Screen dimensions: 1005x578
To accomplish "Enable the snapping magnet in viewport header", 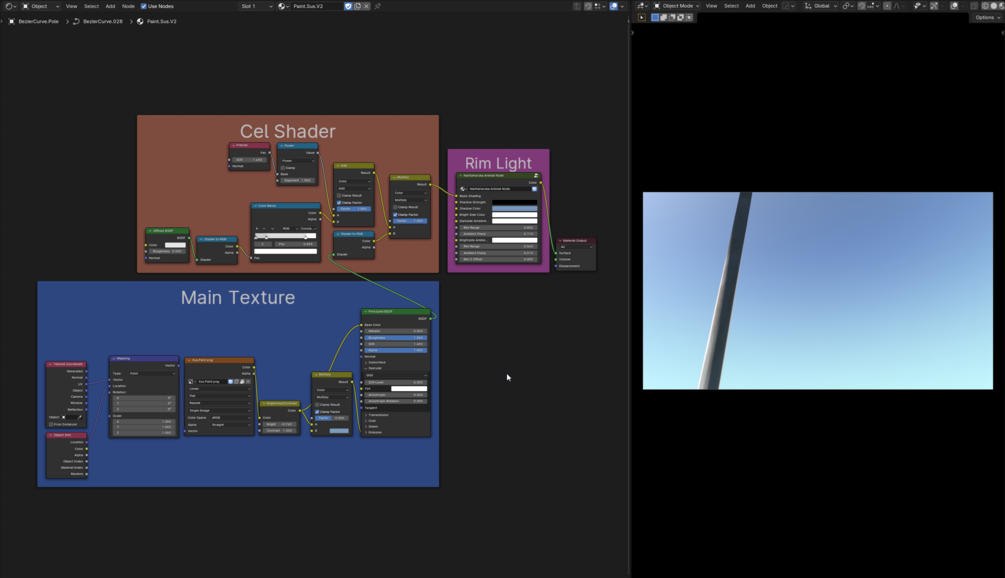I will 862,5.
